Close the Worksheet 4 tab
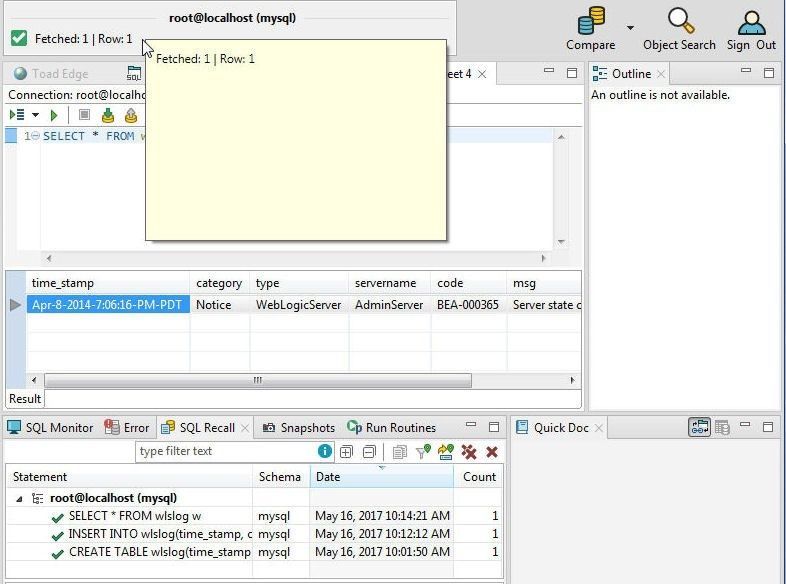Viewport: 786px width, 584px height. [482, 74]
